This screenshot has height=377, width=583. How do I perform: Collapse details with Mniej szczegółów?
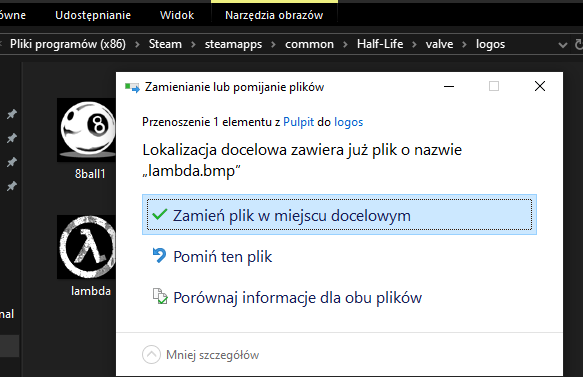pos(201,355)
